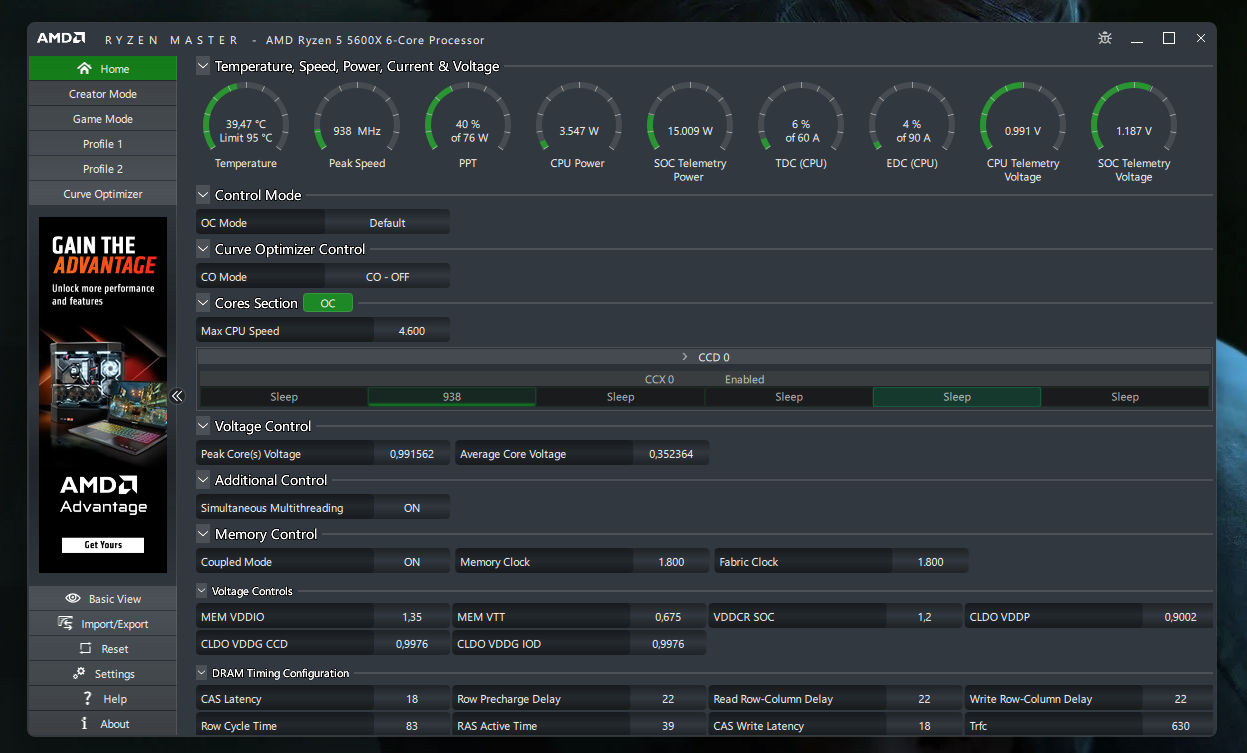
Task: Open Settings gear entry
Action: click(103, 673)
